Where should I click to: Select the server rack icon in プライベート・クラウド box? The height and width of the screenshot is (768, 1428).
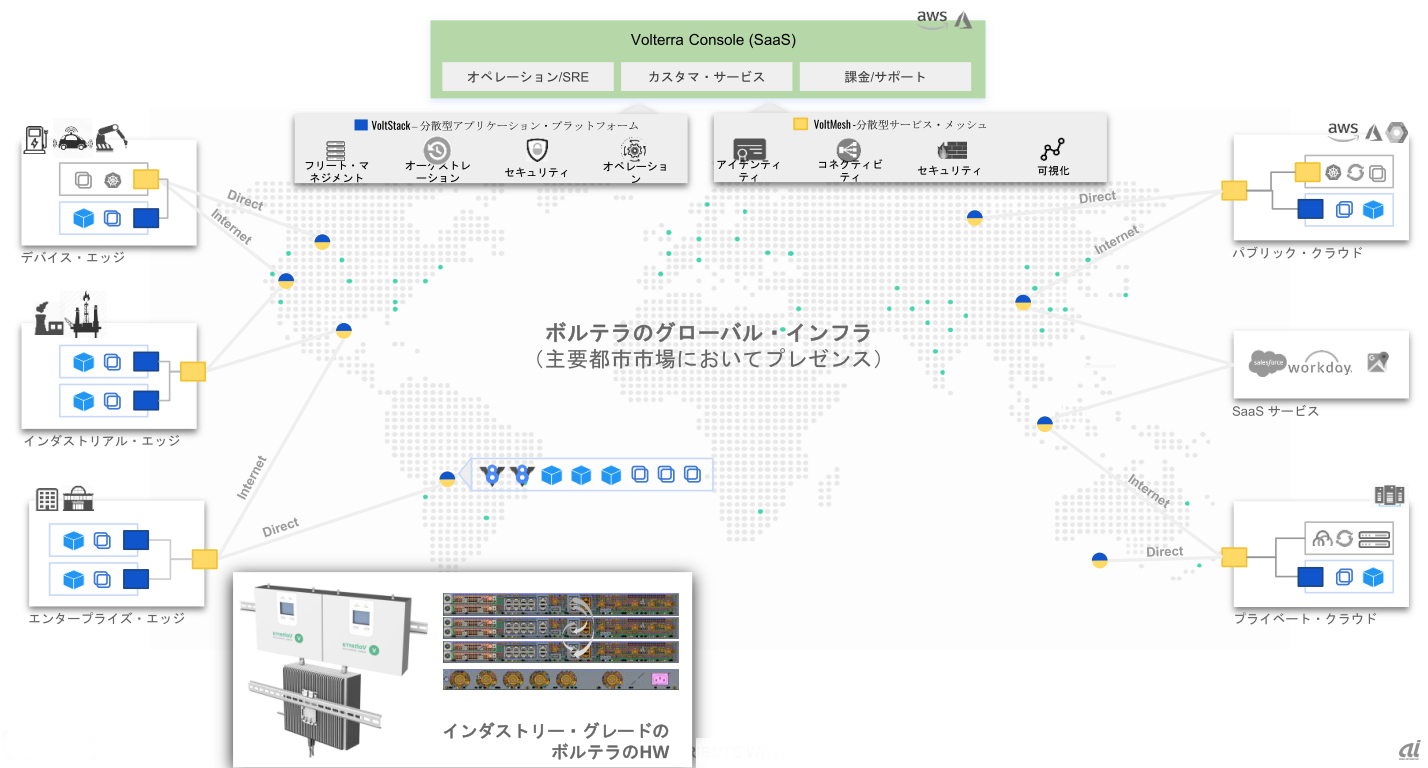click(1374, 539)
